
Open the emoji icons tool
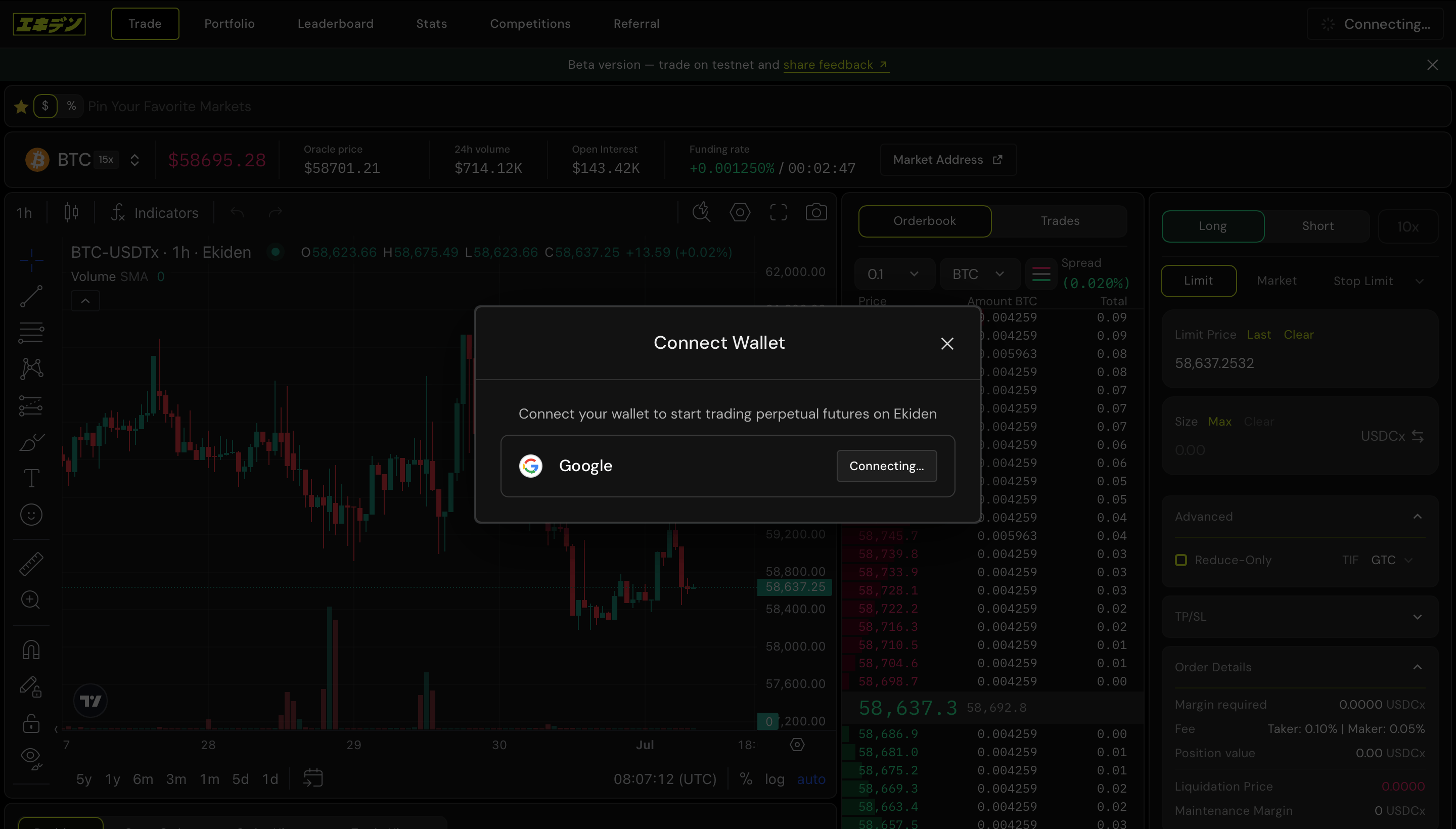(31, 515)
